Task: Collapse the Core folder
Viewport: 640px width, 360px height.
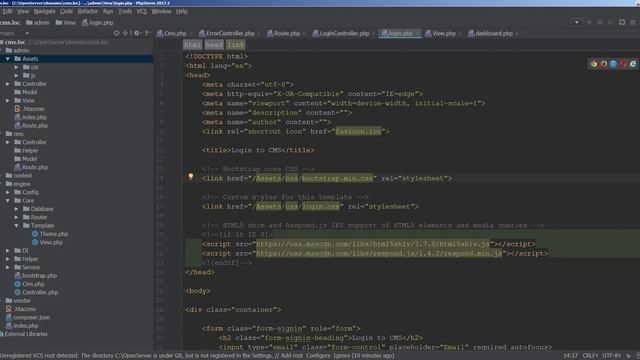Action: (8, 200)
